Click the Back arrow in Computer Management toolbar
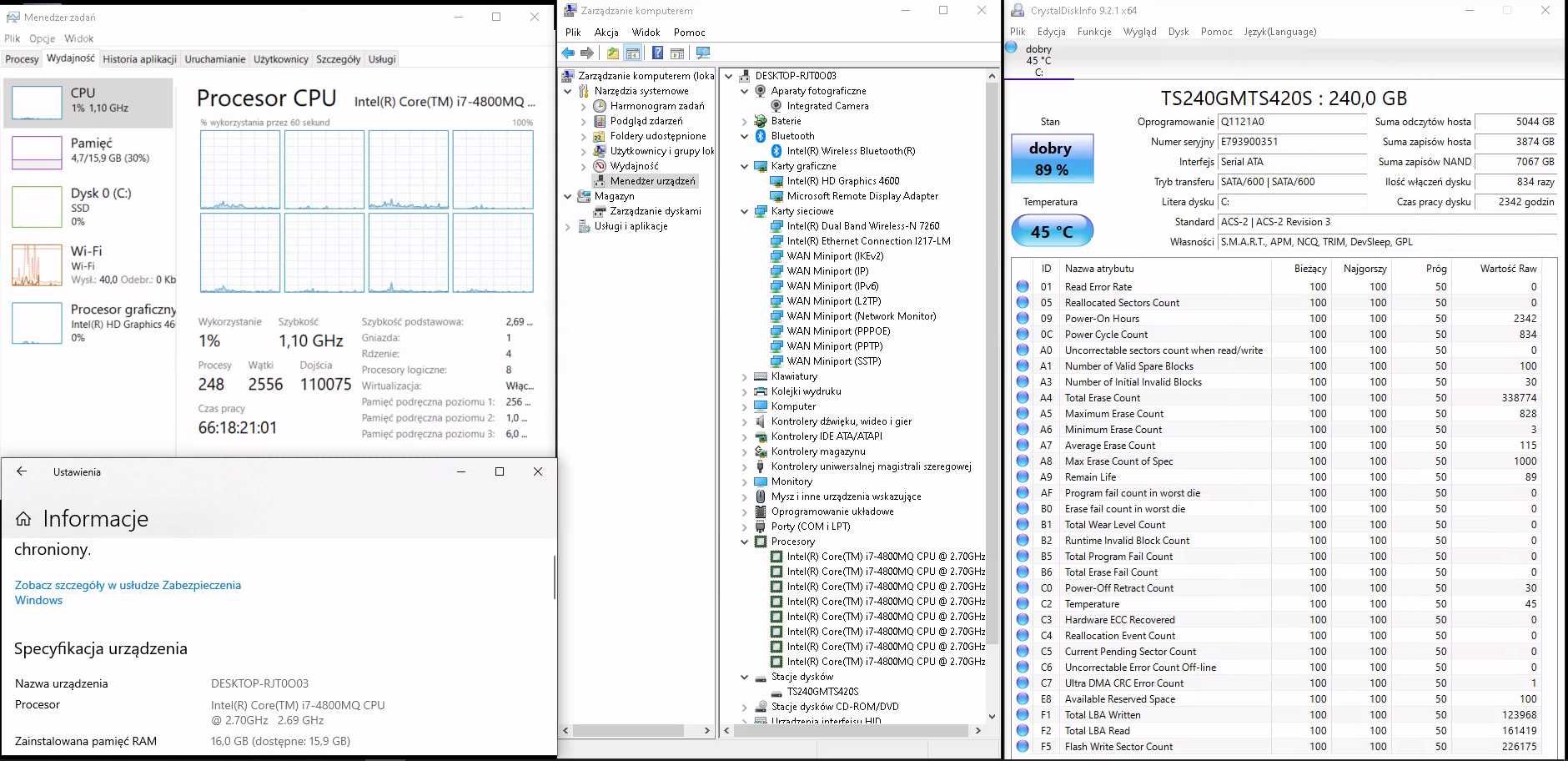 pyautogui.click(x=568, y=53)
